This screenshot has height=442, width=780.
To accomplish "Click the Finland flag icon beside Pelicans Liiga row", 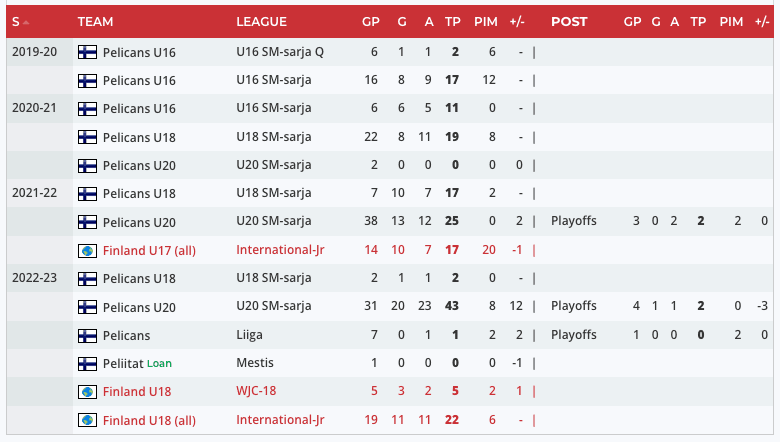I will (86, 335).
